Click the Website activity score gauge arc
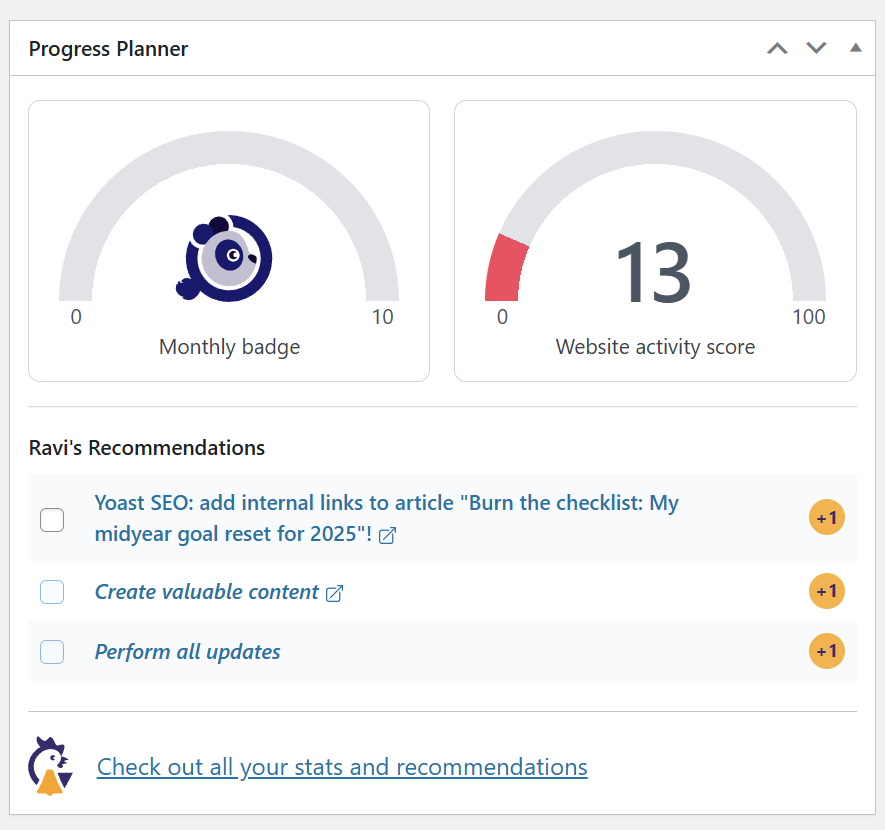This screenshot has width=885, height=830. (x=655, y=148)
